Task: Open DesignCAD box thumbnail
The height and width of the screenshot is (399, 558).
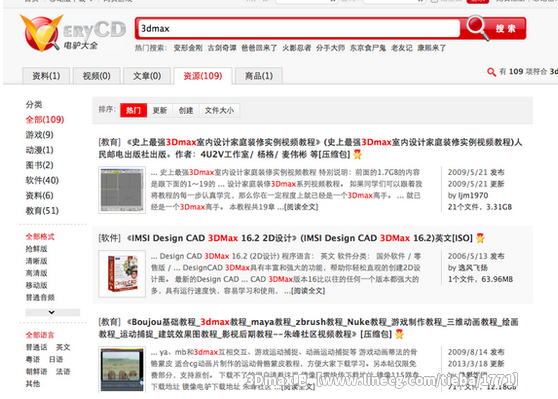Action: tap(122, 274)
